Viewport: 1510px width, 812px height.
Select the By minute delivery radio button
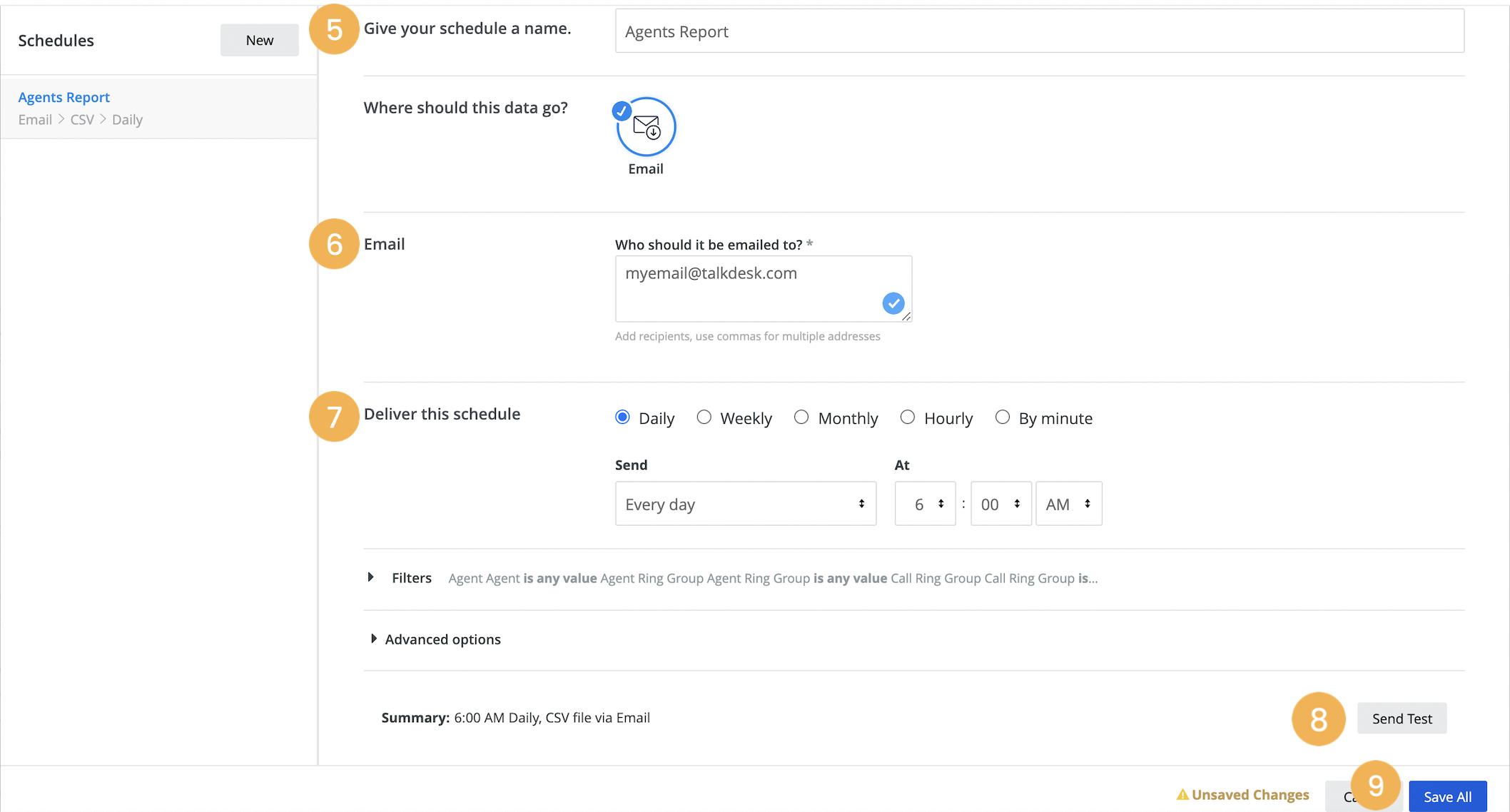[x=1003, y=417]
